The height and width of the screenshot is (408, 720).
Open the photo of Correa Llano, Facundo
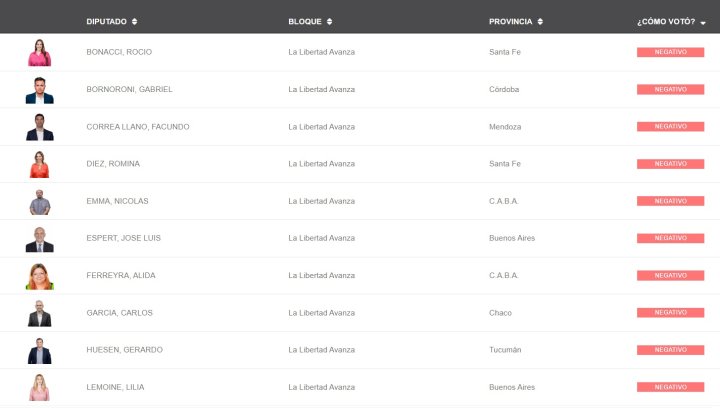pyautogui.click(x=39, y=127)
